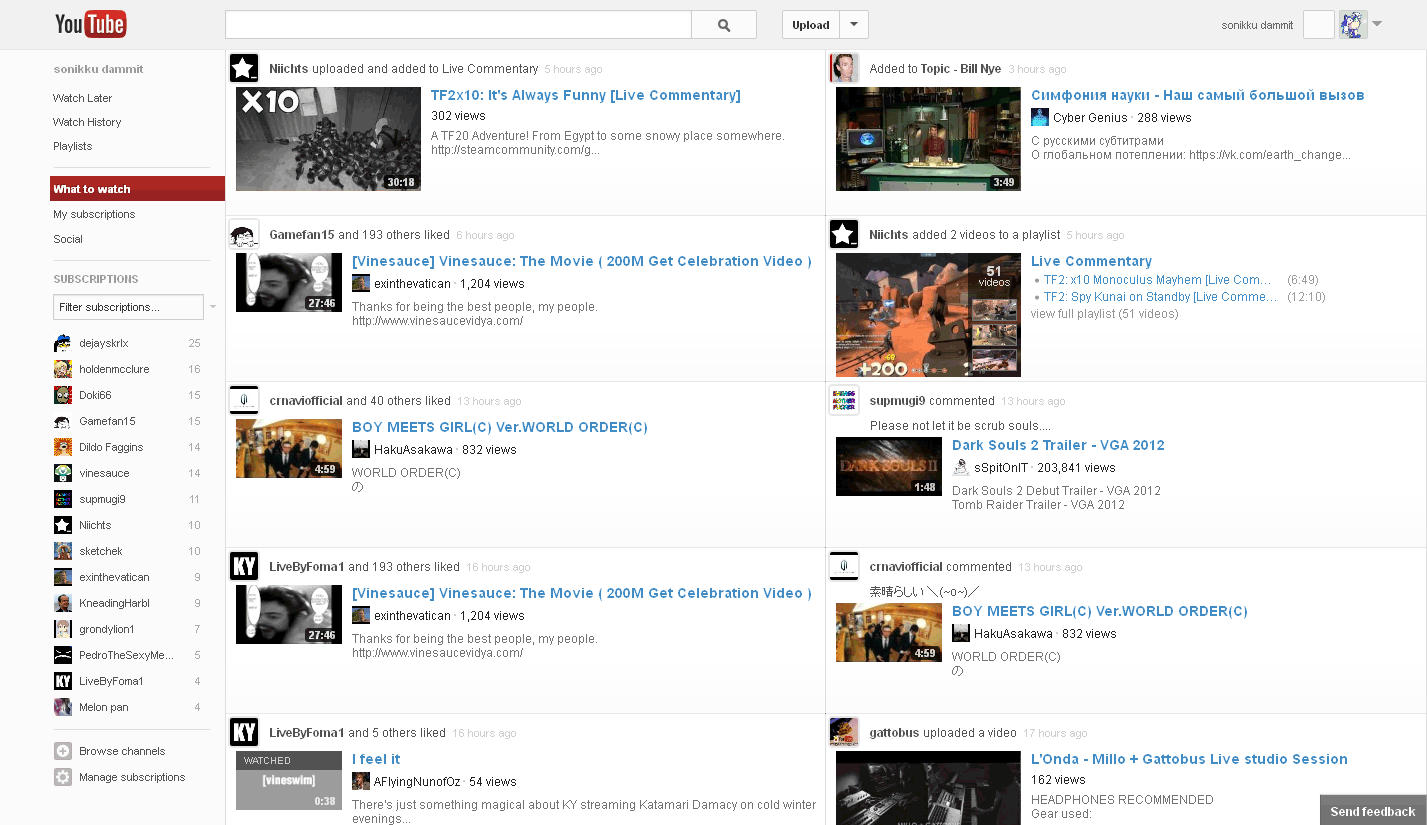This screenshot has width=1427, height=825.
Task: Click the dejayskrlx channel avatar in subscriptions
Action: (x=61, y=343)
